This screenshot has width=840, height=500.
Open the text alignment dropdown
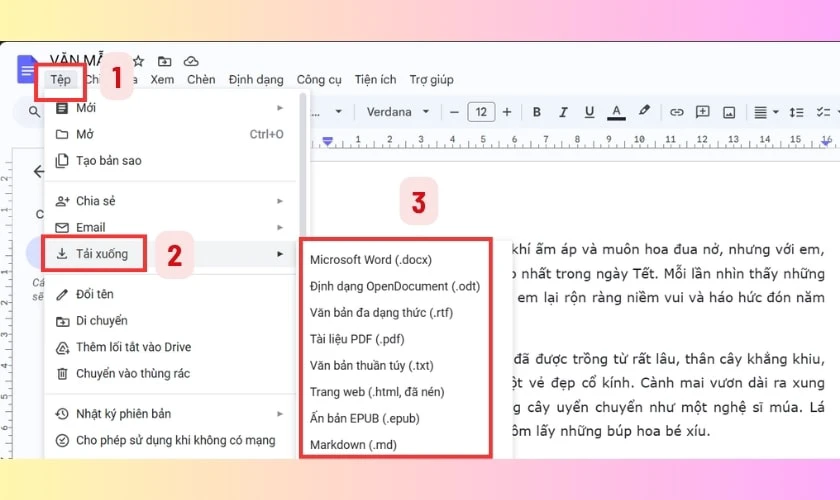[x=766, y=112]
